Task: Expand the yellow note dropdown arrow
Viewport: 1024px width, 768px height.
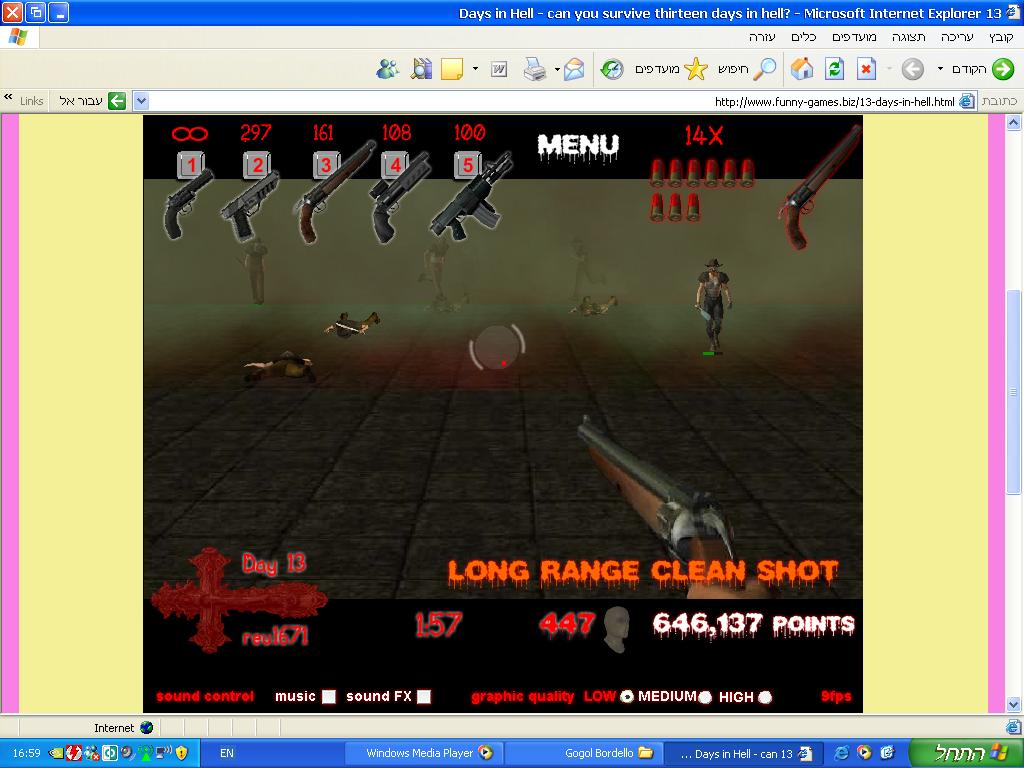Action: [x=475, y=69]
